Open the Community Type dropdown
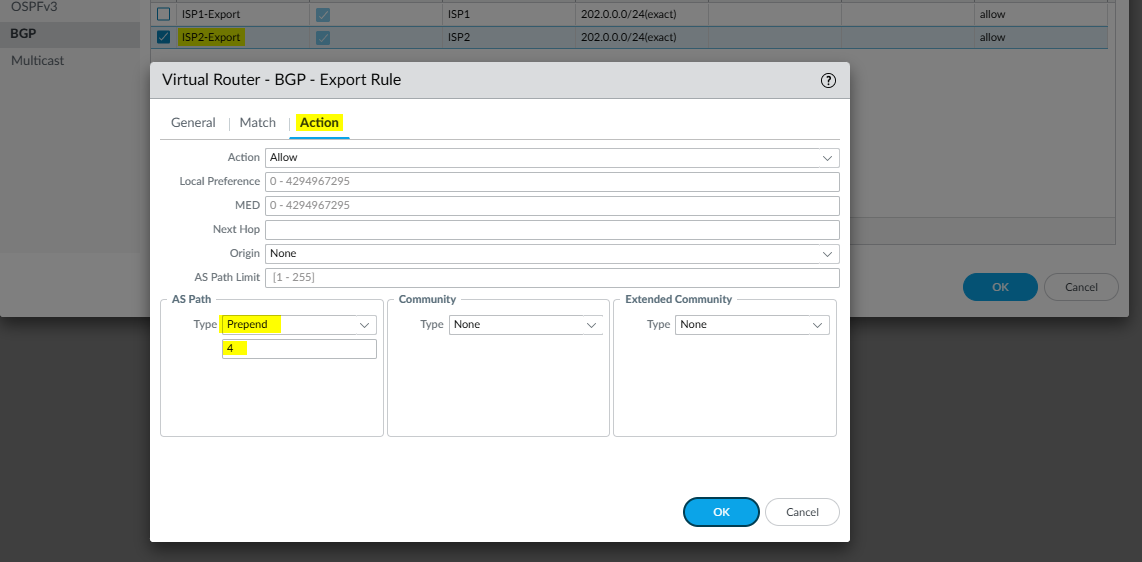 (526, 325)
